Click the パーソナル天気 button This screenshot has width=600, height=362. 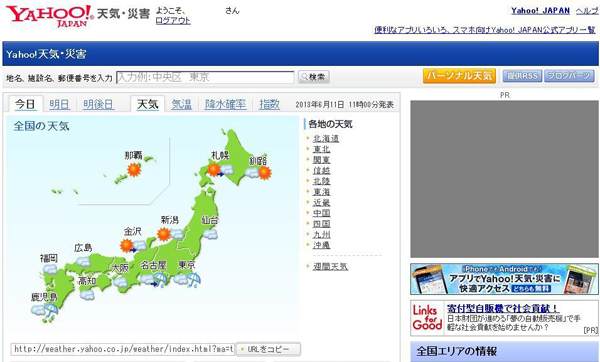(459, 76)
